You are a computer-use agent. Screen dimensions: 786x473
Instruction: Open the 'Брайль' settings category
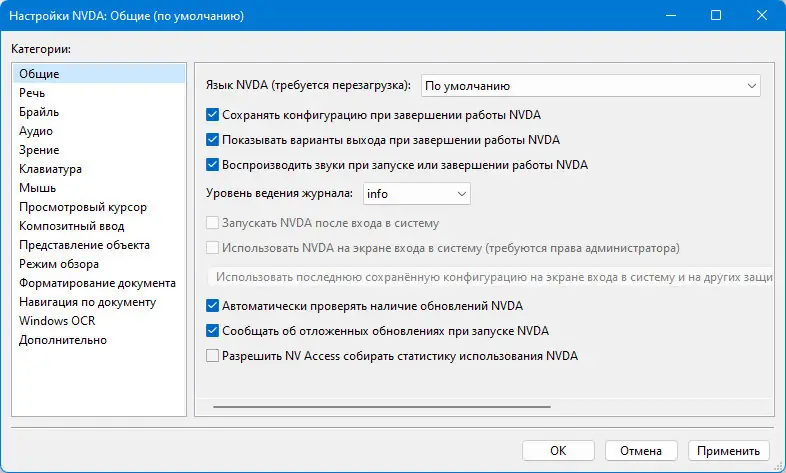coord(39,112)
